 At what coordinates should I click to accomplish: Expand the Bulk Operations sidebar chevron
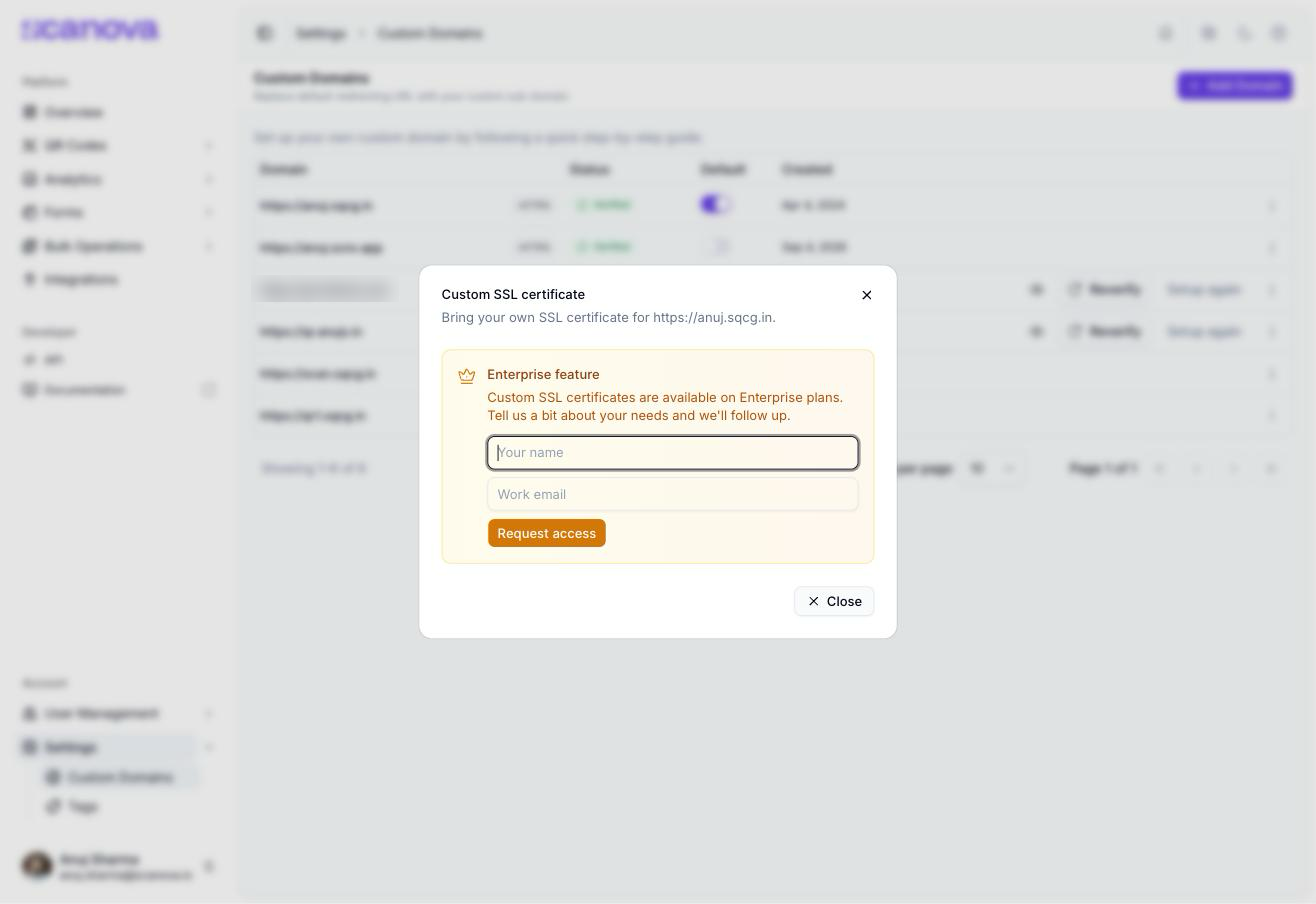tap(209, 246)
